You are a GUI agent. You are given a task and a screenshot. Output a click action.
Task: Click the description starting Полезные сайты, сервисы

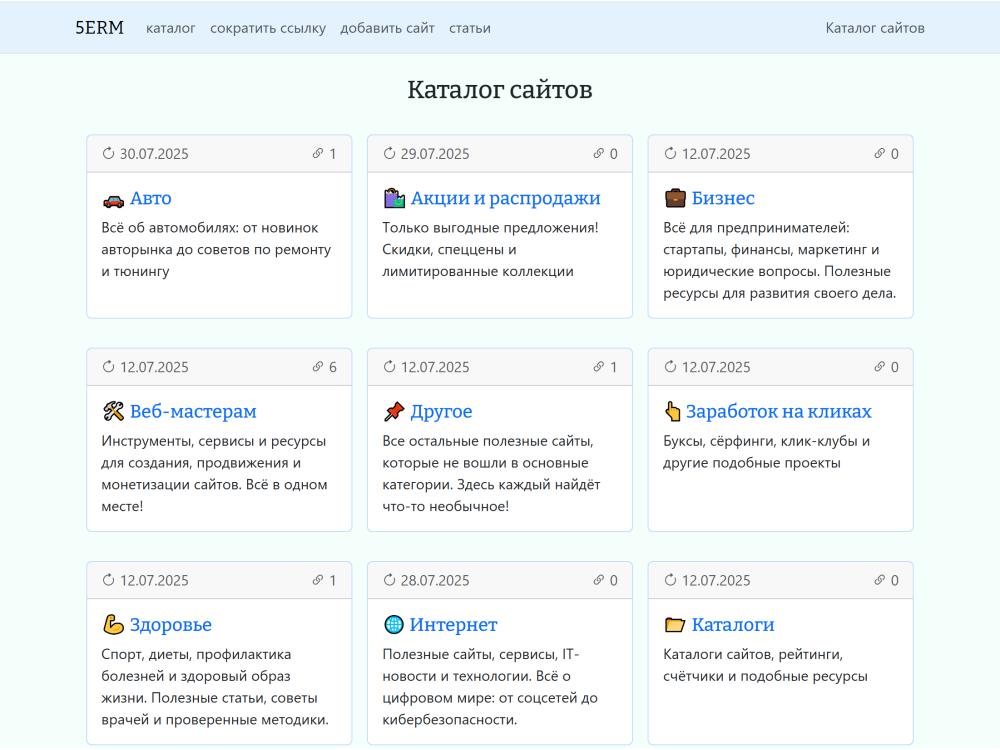pos(490,686)
